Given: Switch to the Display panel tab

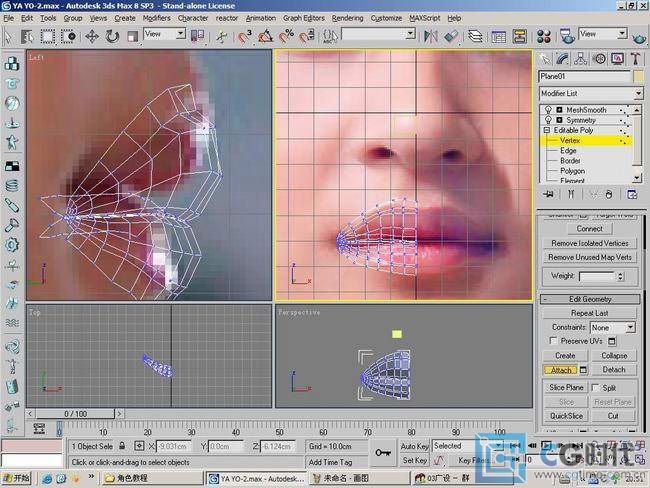Looking at the screenshot, I should (618, 59).
